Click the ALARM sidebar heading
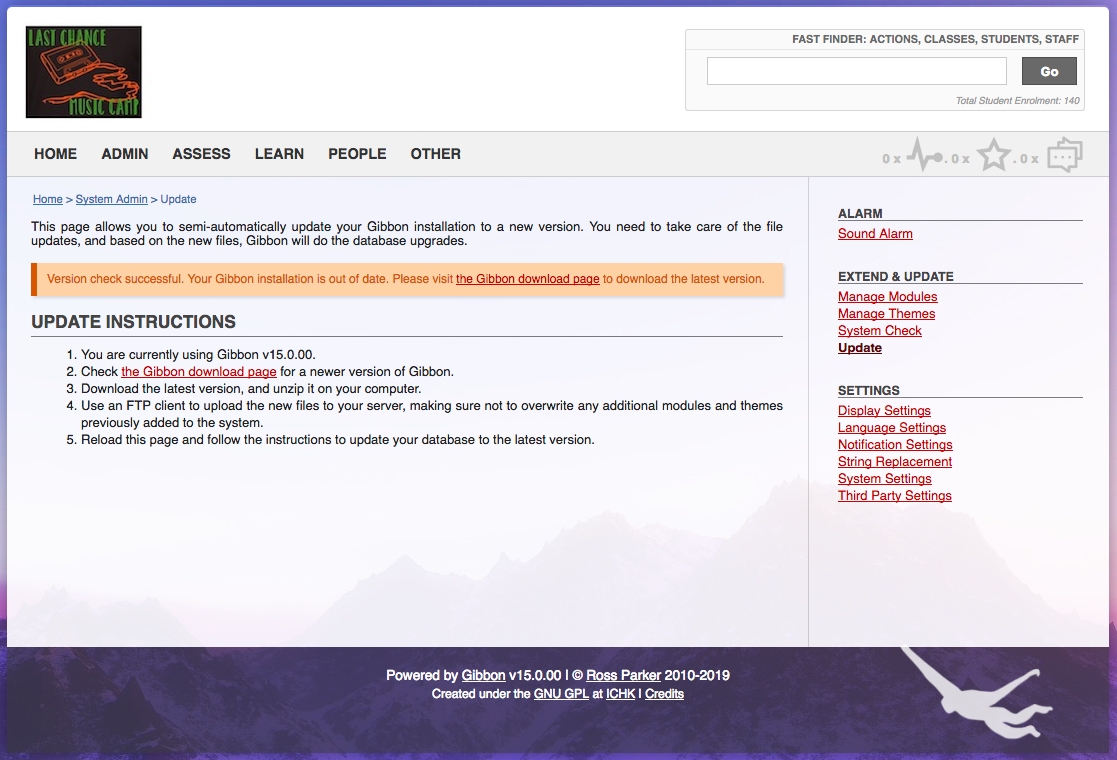This screenshot has height=760, width=1117. point(860,214)
